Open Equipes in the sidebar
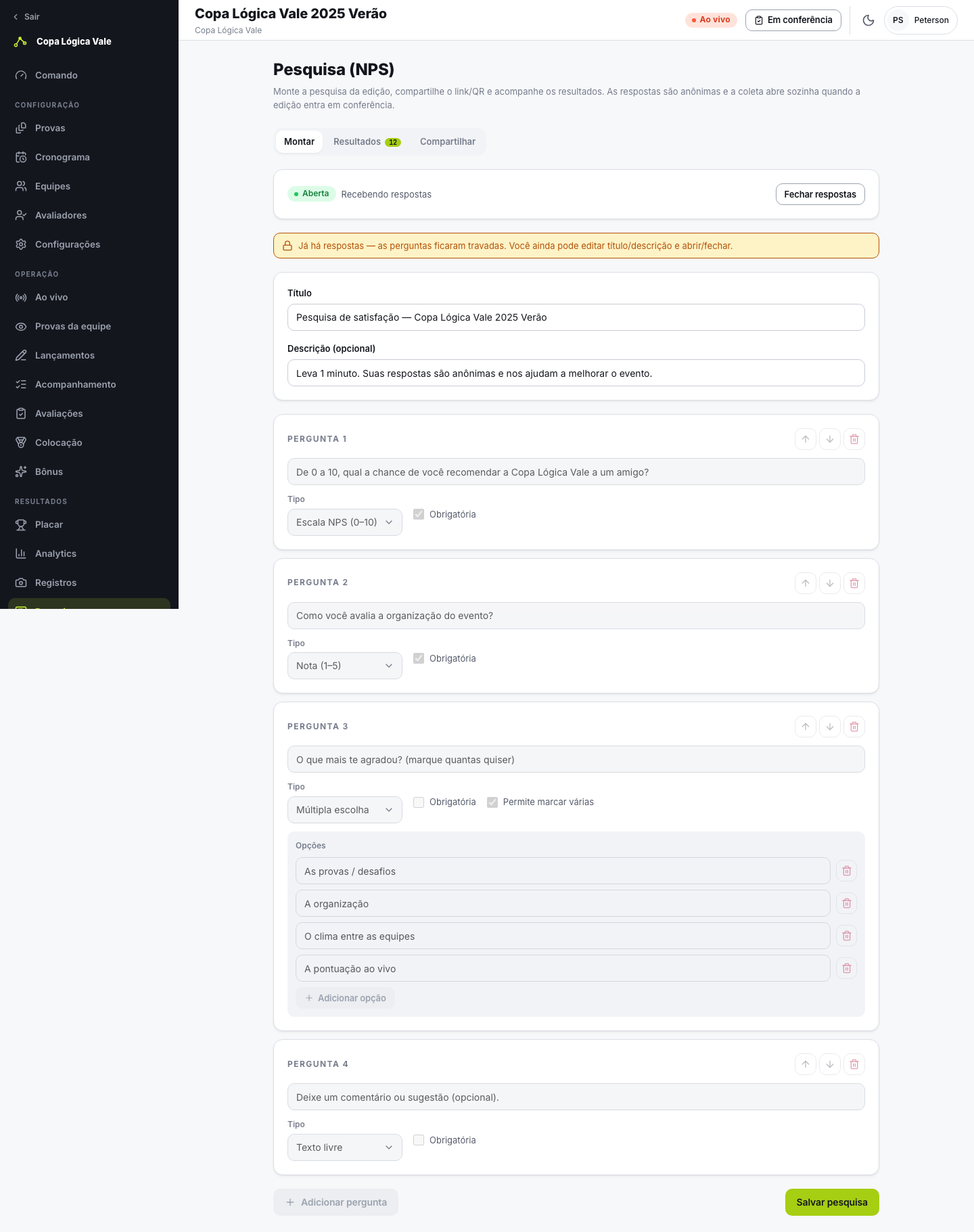The width and height of the screenshot is (974, 1232). (x=89, y=186)
